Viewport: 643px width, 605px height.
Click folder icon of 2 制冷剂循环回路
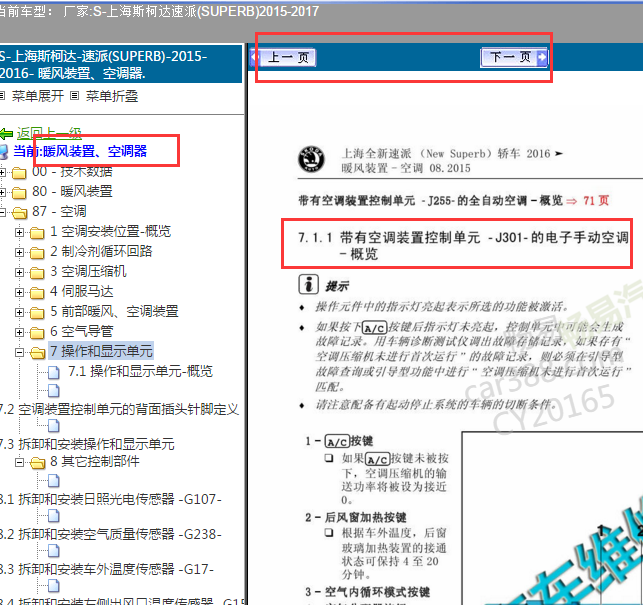(37, 253)
